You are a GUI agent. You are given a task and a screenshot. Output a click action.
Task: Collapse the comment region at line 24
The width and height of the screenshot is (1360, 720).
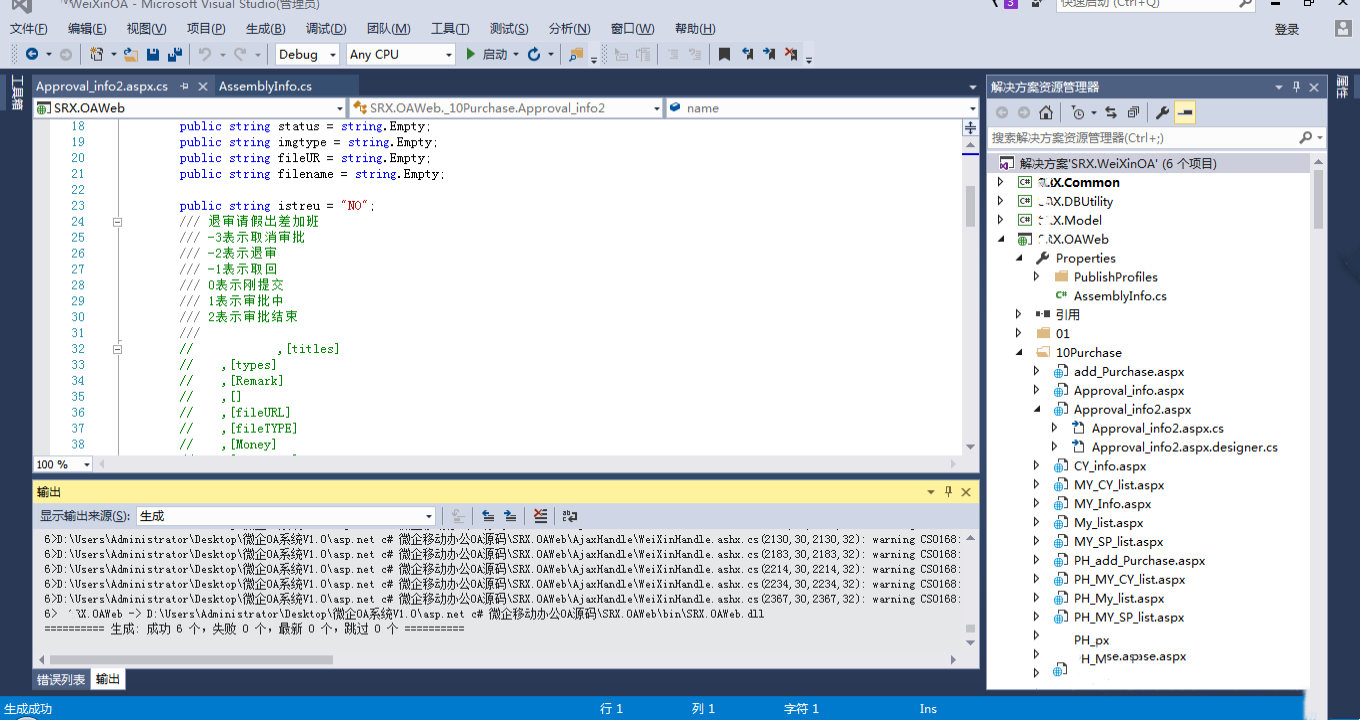point(117,222)
